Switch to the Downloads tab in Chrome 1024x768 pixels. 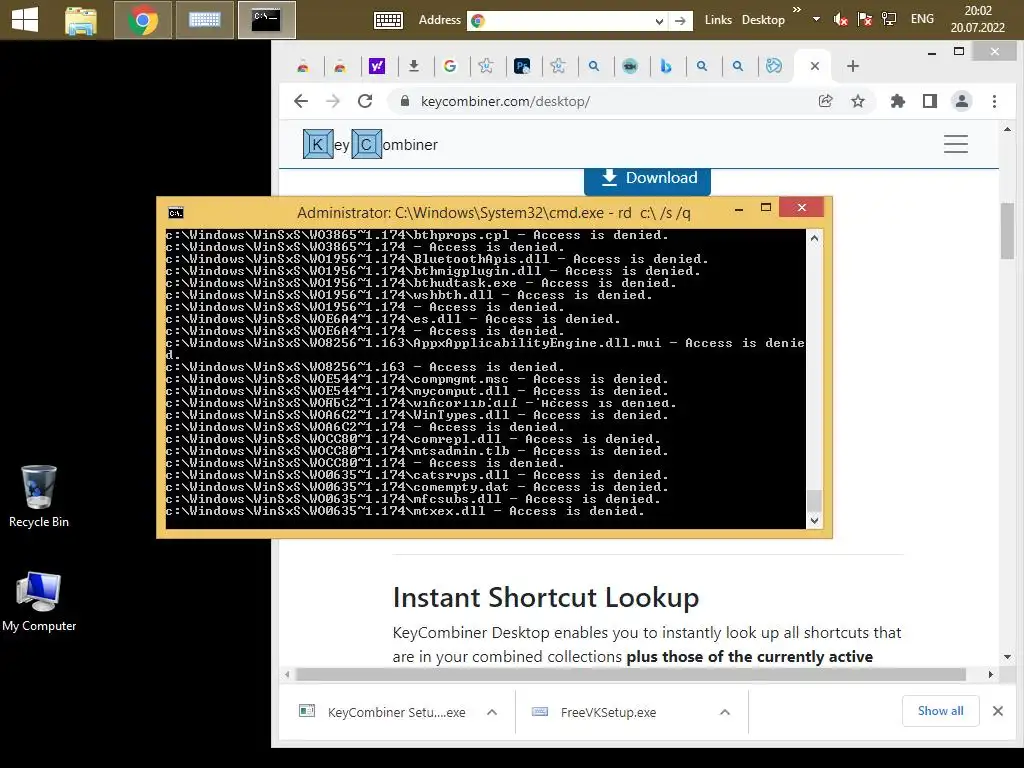pyautogui.click(x=413, y=66)
